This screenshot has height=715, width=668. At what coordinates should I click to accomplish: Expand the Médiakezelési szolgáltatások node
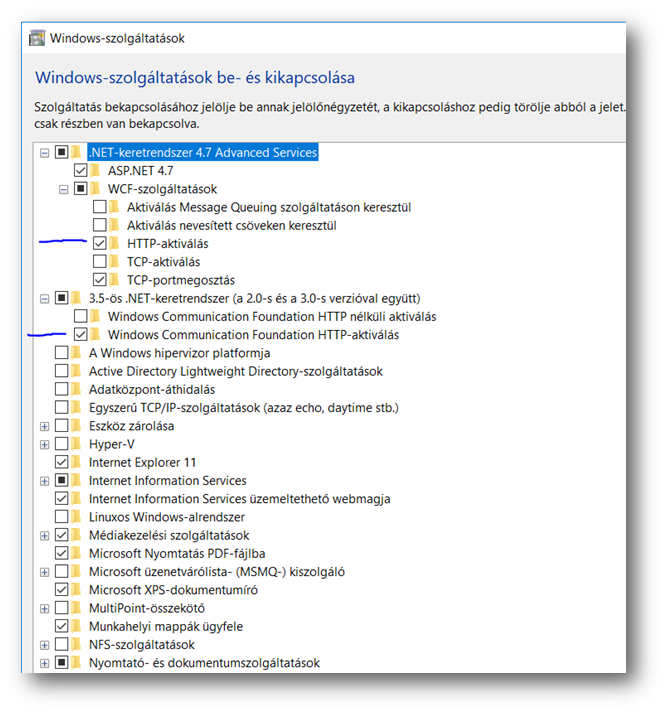[x=44, y=536]
